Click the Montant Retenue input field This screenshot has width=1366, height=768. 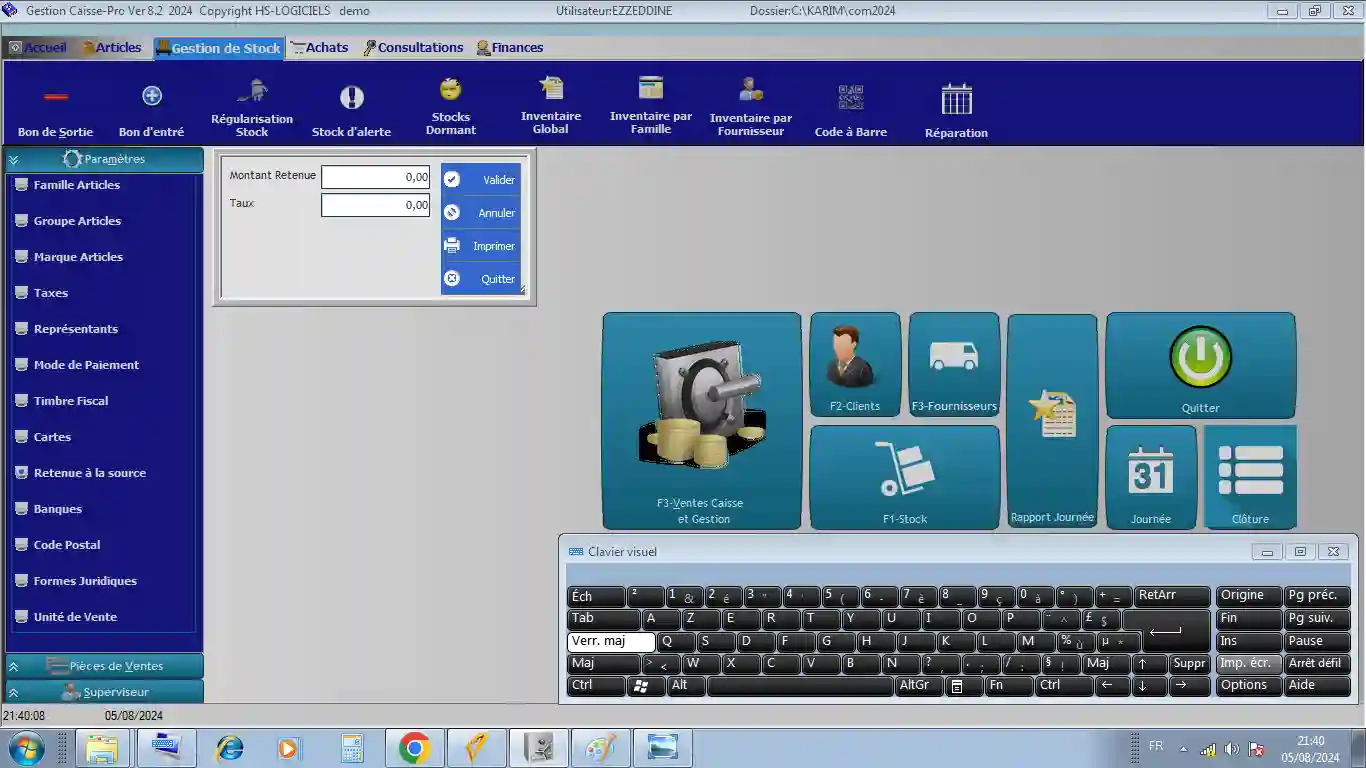coord(375,177)
